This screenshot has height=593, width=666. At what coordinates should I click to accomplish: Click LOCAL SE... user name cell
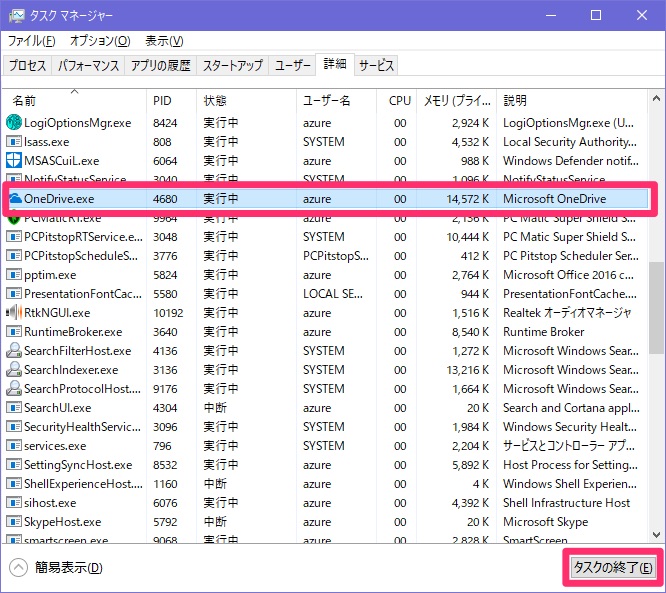pyautogui.click(x=333, y=294)
